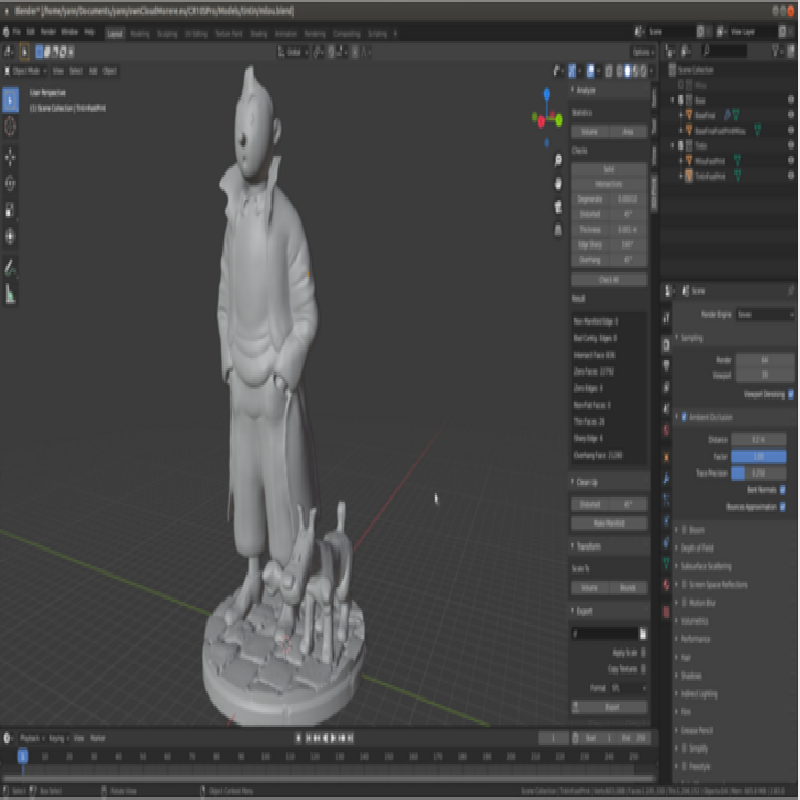Open the Render Engine dropdown
800x800 pixels.
pos(765,315)
